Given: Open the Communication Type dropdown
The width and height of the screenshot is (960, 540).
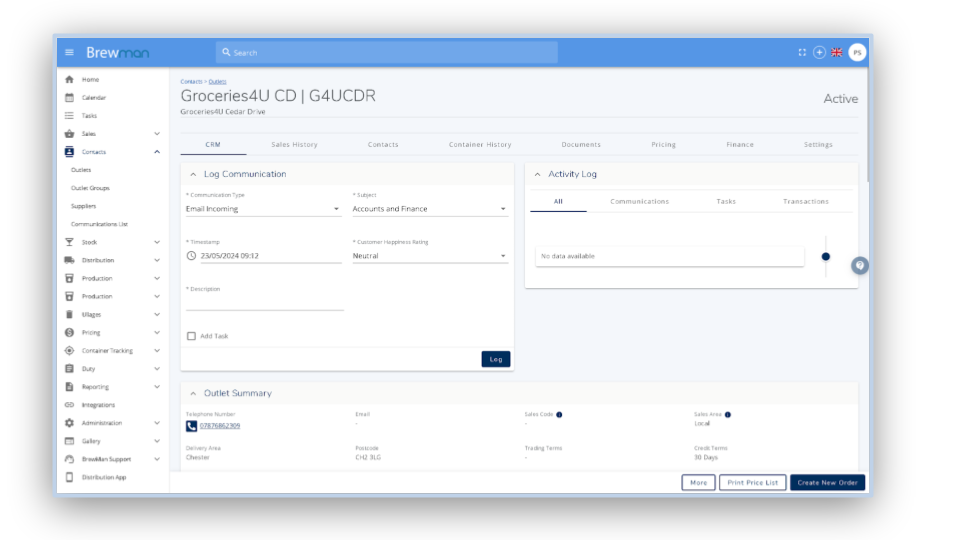Looking at the screenshot, I should tap(263, 209).
